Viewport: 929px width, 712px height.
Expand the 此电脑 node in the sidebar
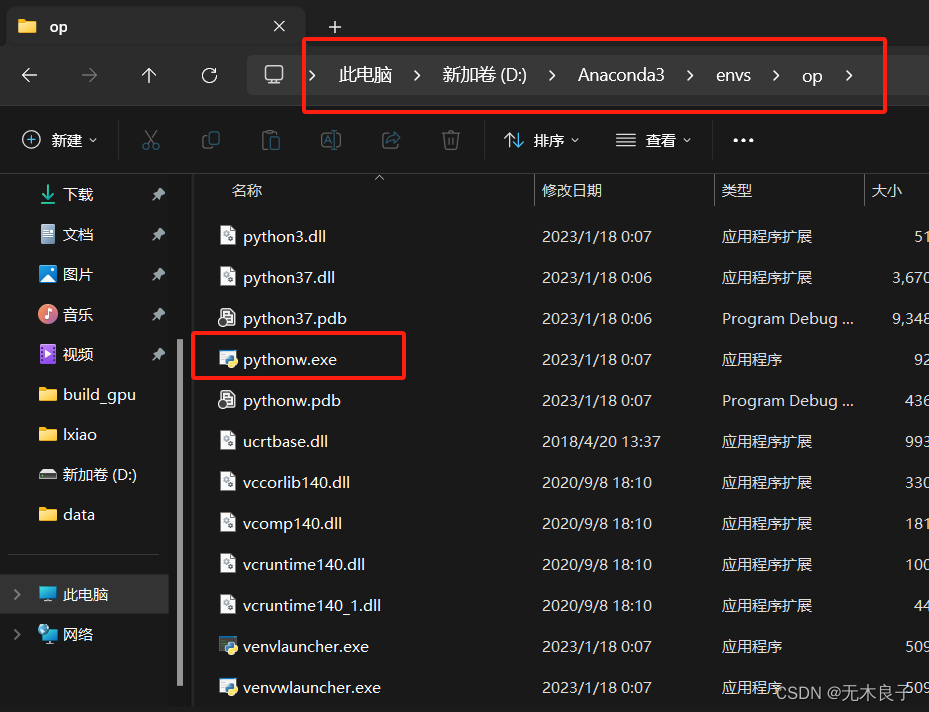(x=18, y=594)
